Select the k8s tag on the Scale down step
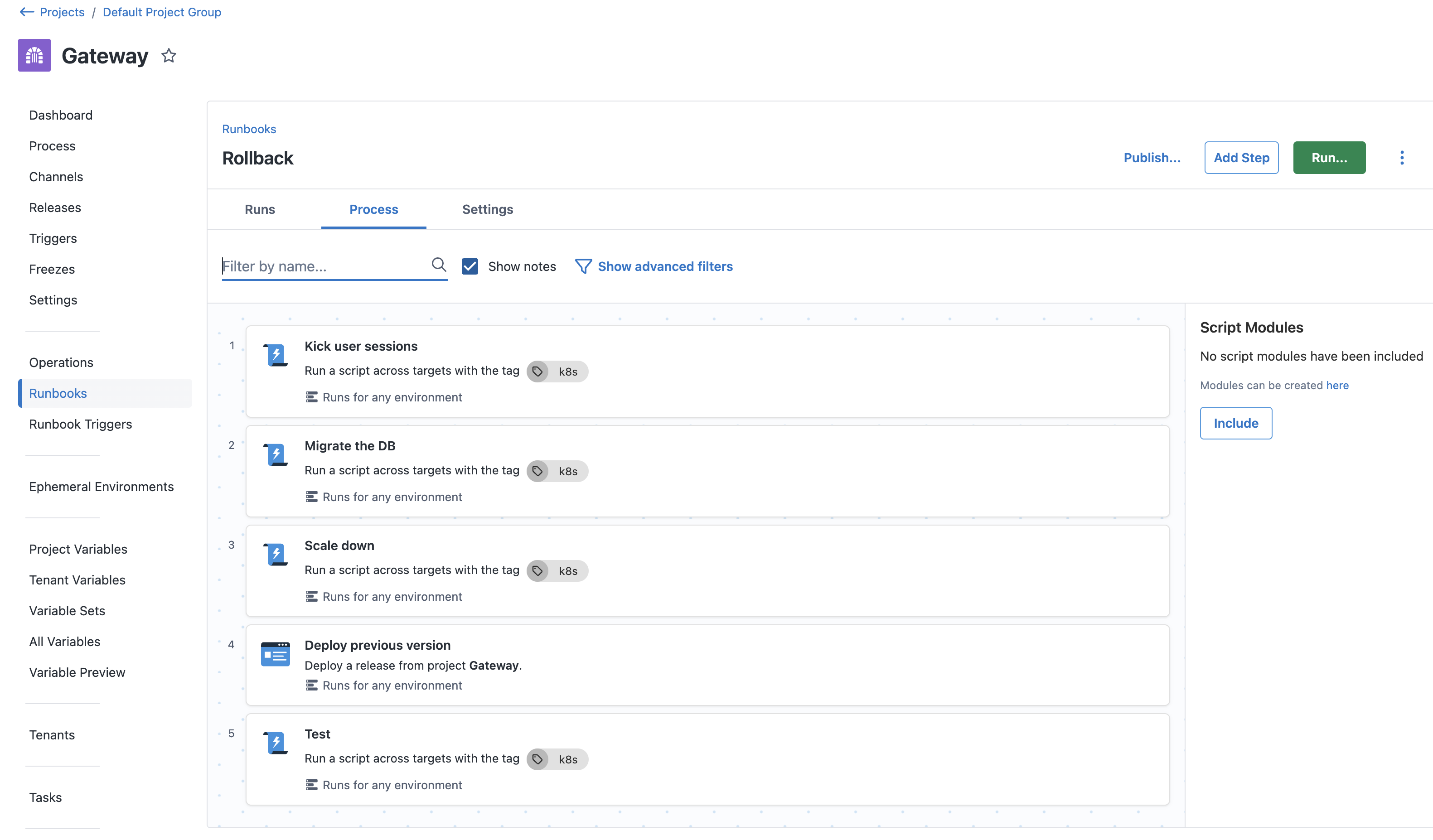This screenshot has height=840, width=1433. [x=557, y=570]
